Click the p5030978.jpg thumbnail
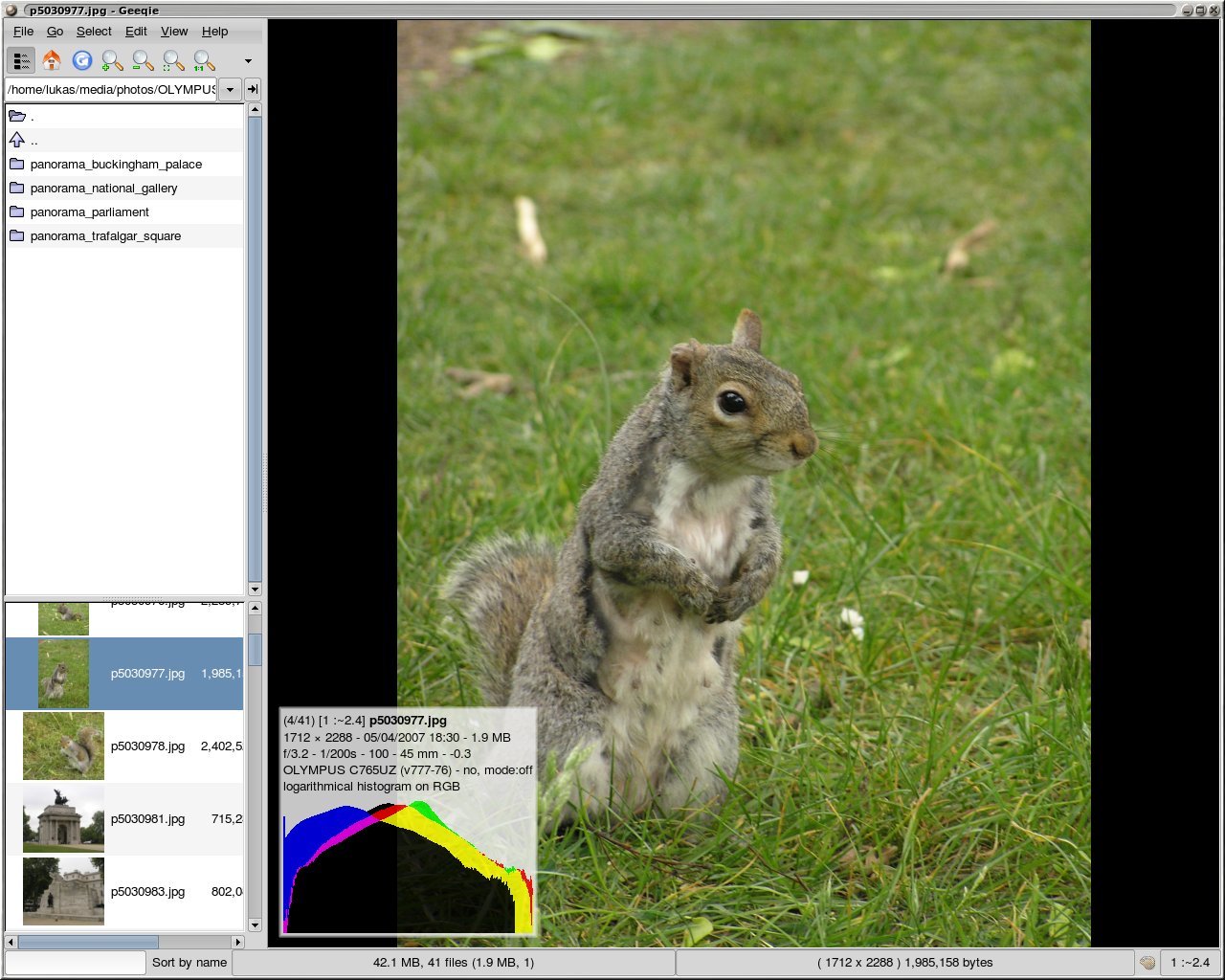The height and width of the screenshot is (980, 1225). pyautogui.click(x=63, y=746)
